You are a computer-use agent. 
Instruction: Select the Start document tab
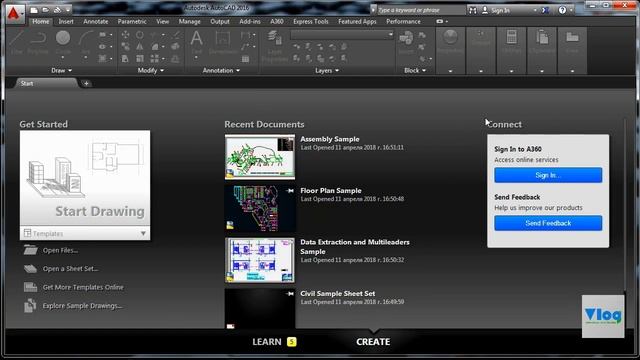coord(46,83)
